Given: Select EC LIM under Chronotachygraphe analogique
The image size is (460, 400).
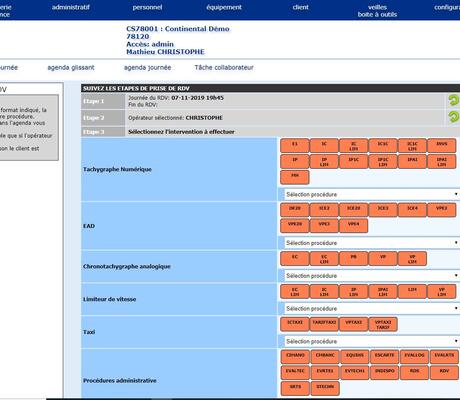Looking at the screenshot, I should [324, 259].
